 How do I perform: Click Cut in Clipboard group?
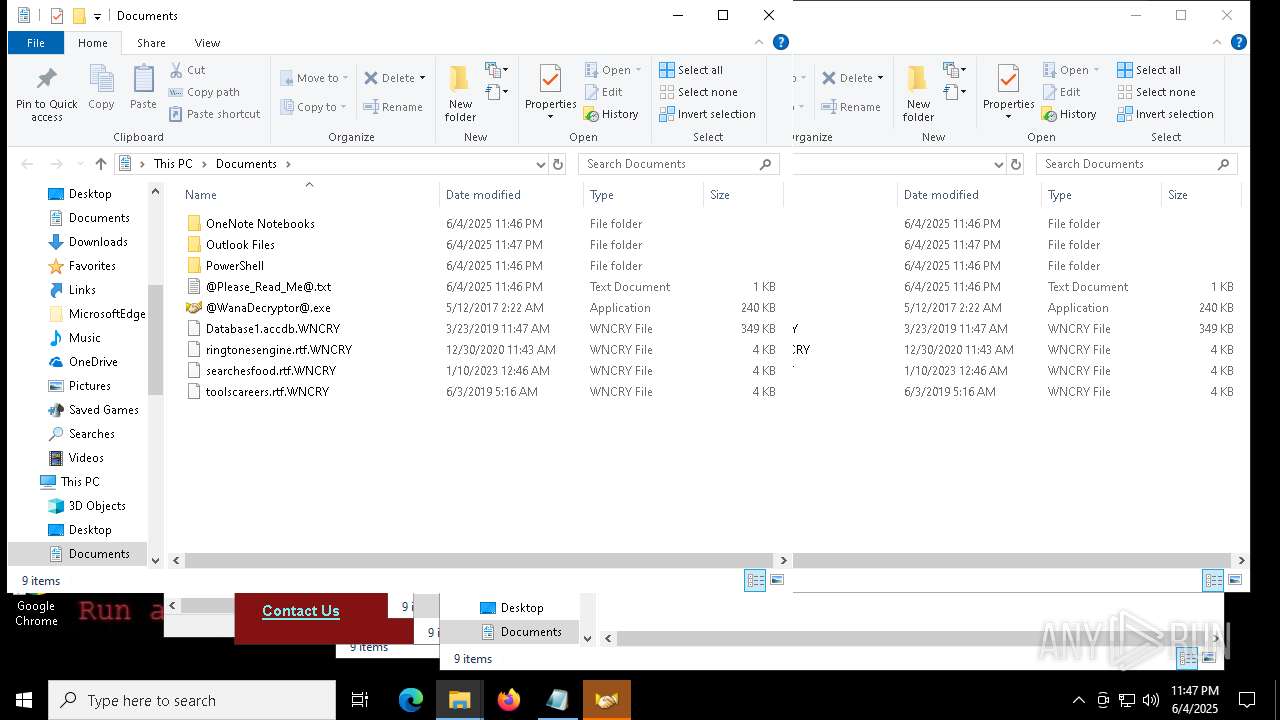coord(187,70)
